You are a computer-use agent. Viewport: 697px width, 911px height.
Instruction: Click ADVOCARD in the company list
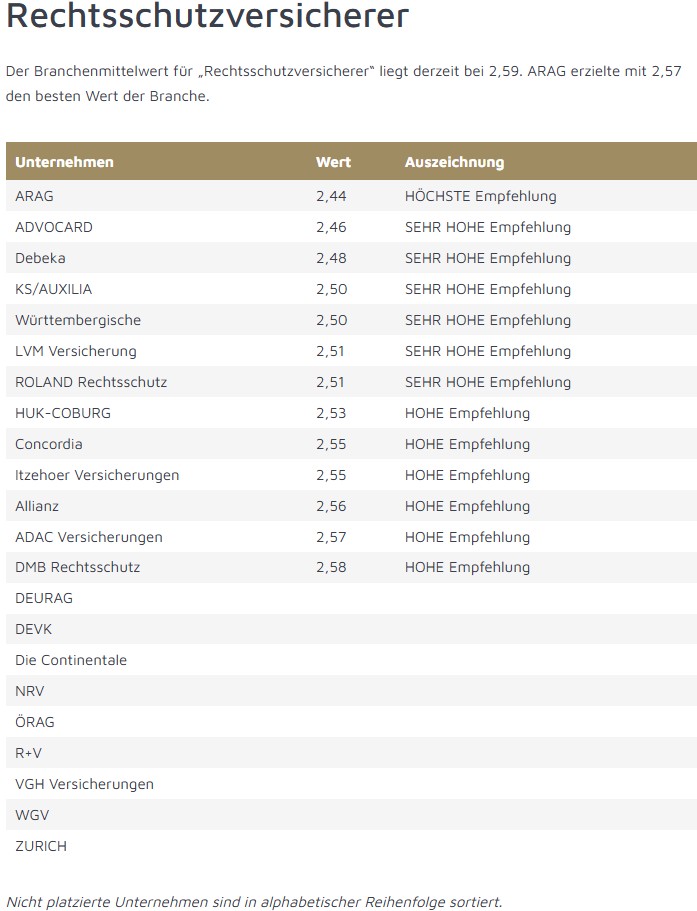(x=54, y=227)
